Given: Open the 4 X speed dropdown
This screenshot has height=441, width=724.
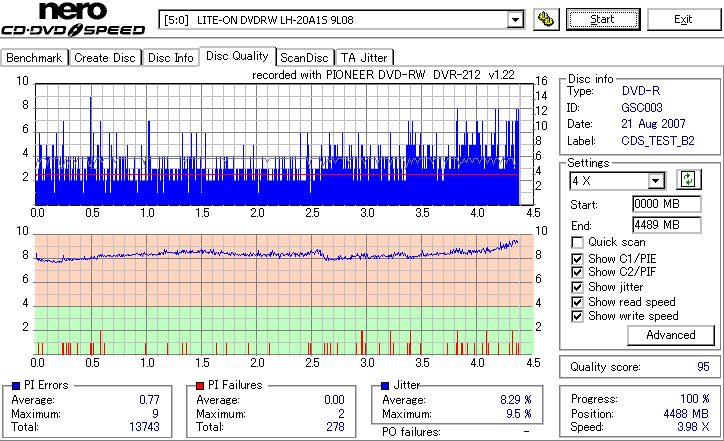Looking at the screenshot, I should pos(656,181).
